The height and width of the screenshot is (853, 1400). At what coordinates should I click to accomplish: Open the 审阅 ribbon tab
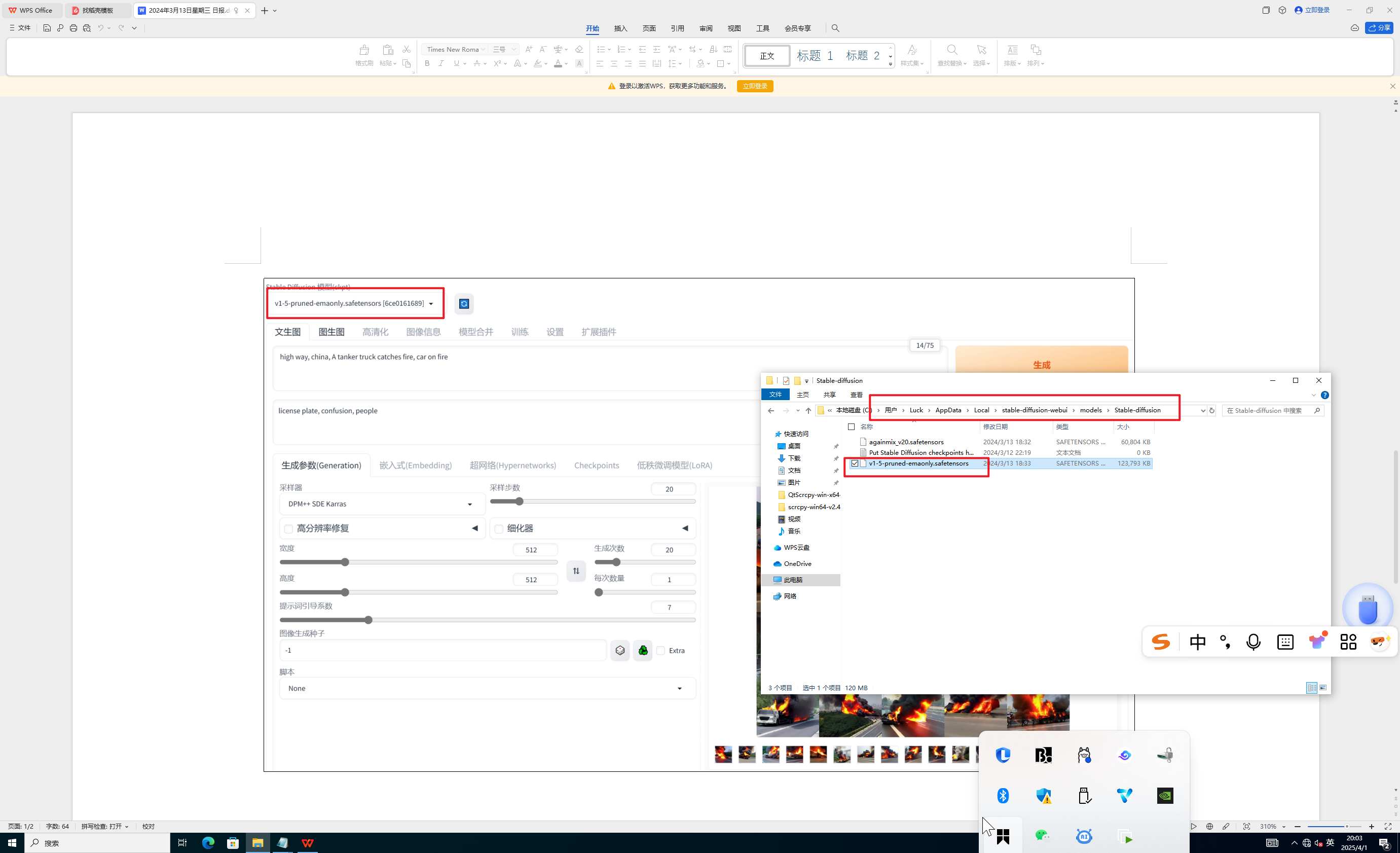pyautogui.click(x=706, y=28)
